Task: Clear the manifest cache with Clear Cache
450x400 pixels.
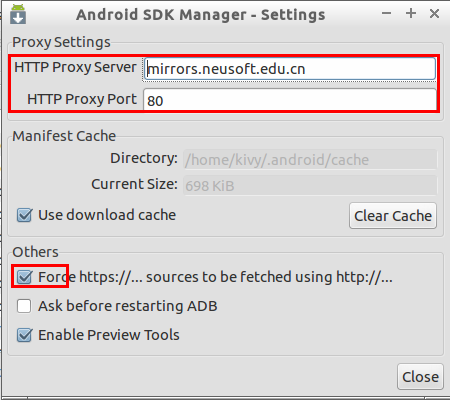Action: [x=393, y=216]
